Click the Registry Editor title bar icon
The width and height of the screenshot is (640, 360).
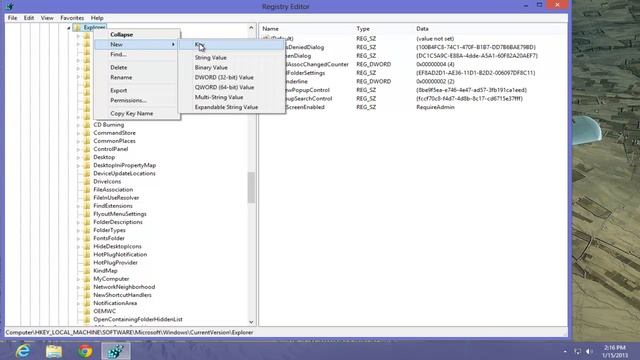click(x=10, y=6)
